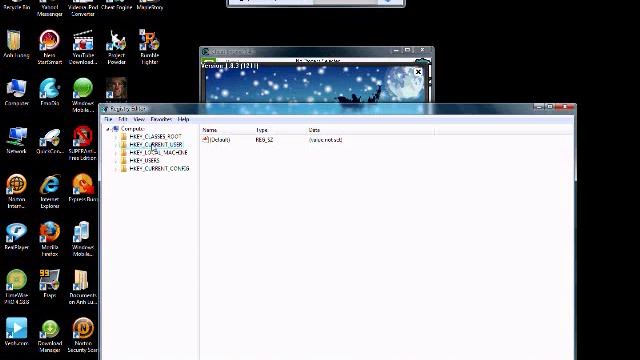Select the MapleStory desktop label
Screen dimensions: 640x360
[x=150, y=7]
